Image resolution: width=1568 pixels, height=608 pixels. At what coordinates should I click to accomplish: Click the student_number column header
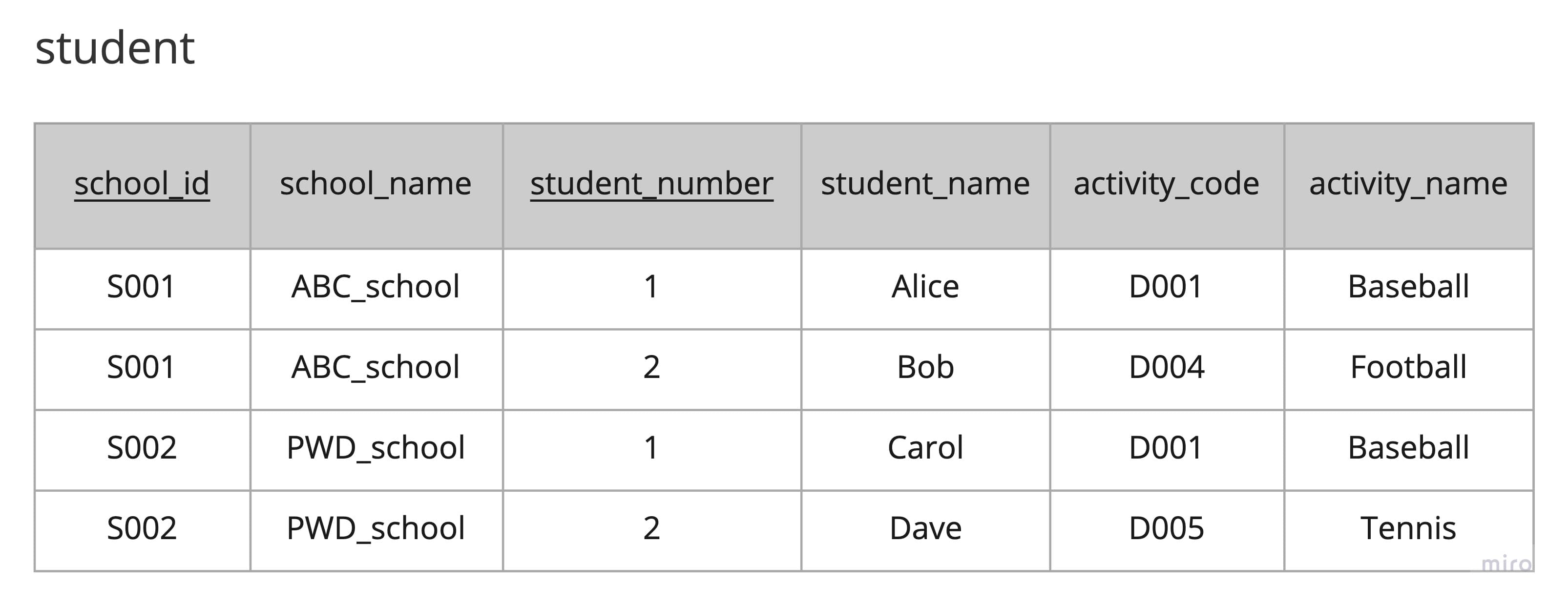click(x=651, y=184)
